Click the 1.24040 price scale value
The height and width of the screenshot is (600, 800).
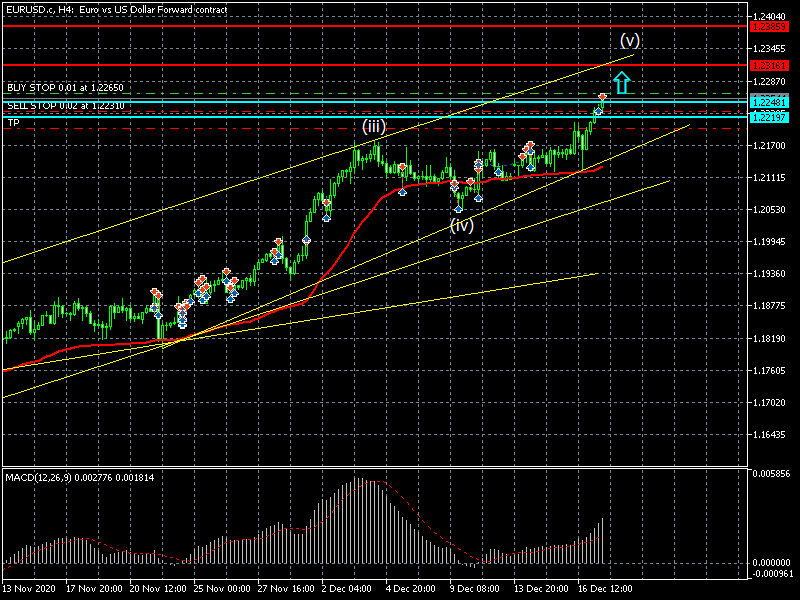773,17
